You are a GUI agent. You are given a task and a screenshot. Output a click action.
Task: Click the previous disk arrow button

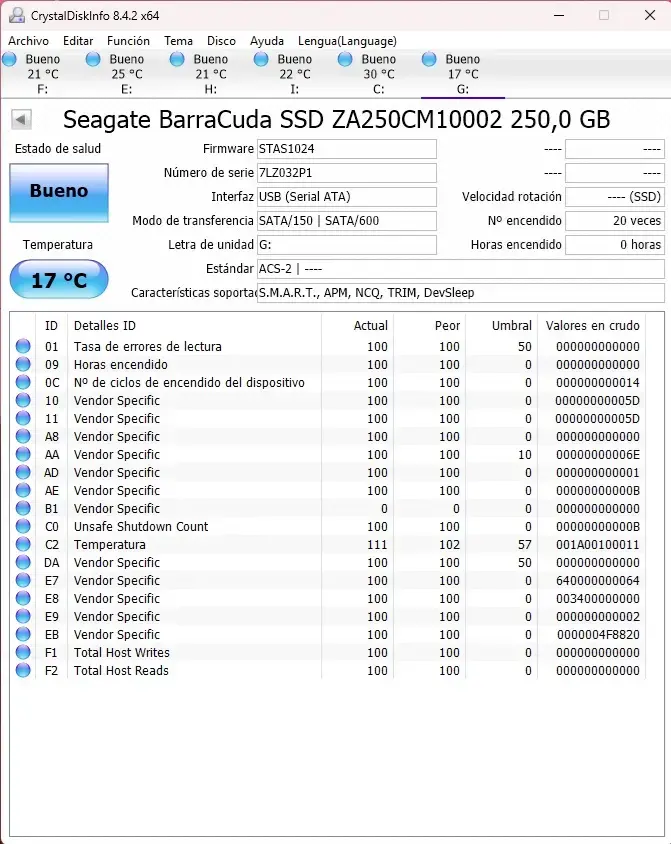click(22, 119)
